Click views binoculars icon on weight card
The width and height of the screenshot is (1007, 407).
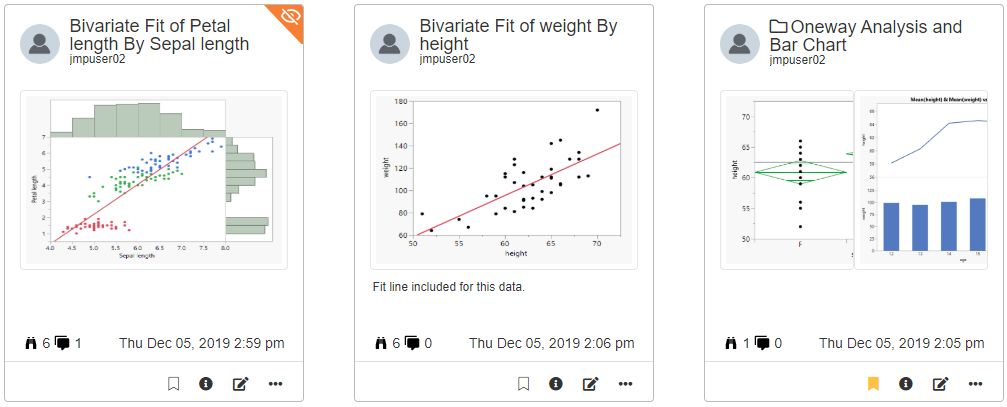click(381, 343)
